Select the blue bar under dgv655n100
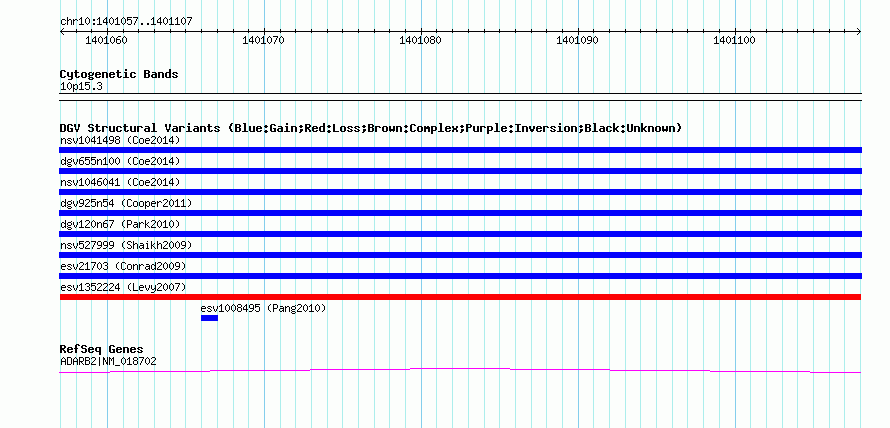This screenshot has width=890, height=428. tap(460, 171)
